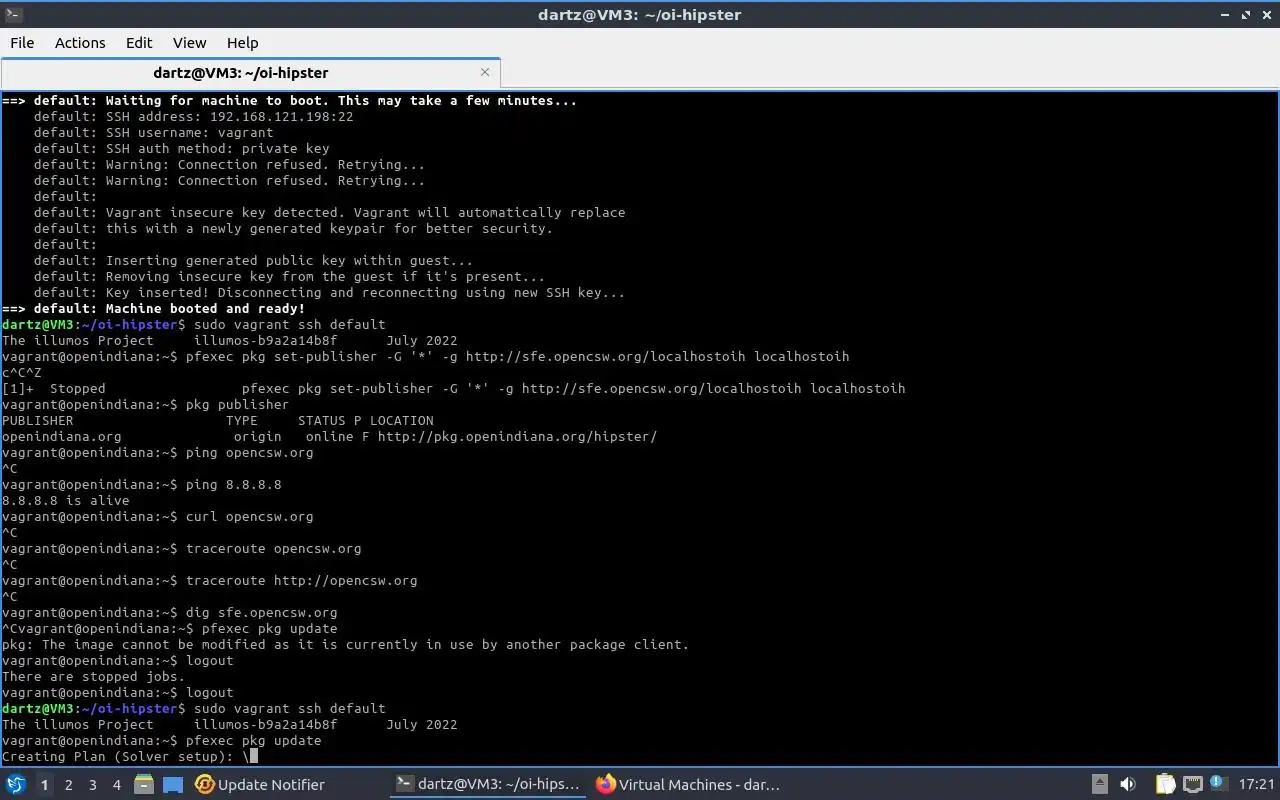
Task: Close the terminal window
Action: coord(1266,15)
